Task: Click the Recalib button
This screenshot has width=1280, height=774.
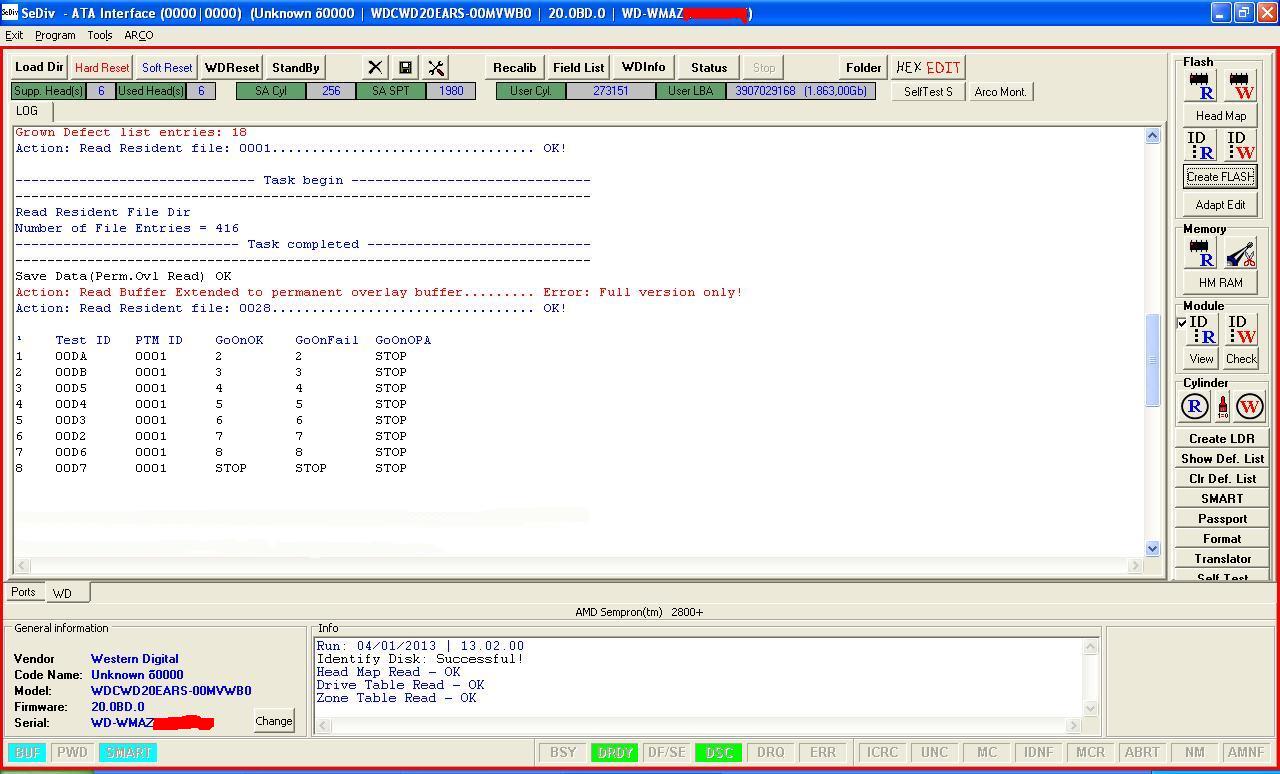Action: pyautogui.click(x=515, y=67)
